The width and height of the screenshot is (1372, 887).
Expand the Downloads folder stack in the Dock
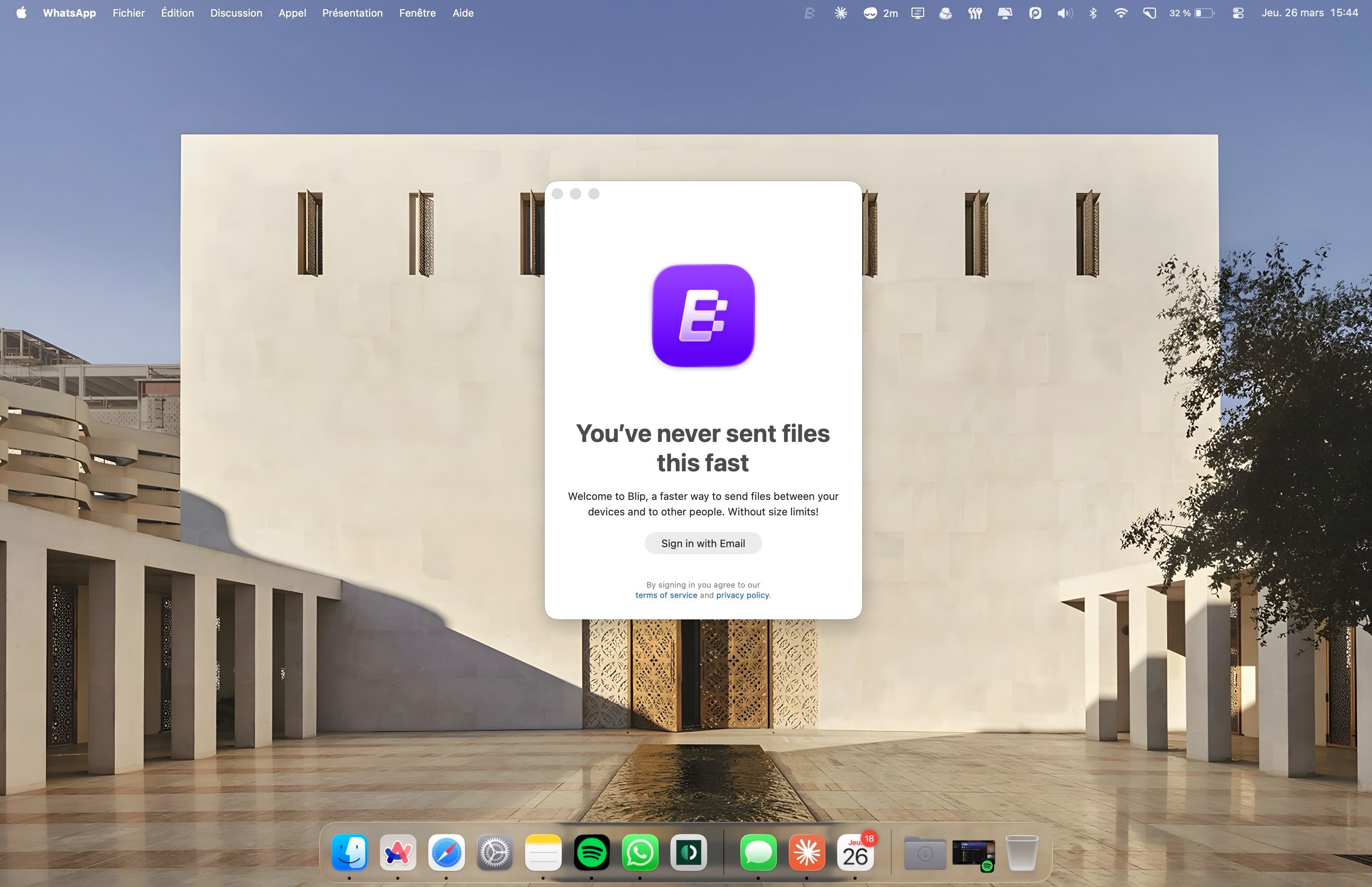click(x=925, y=853)
